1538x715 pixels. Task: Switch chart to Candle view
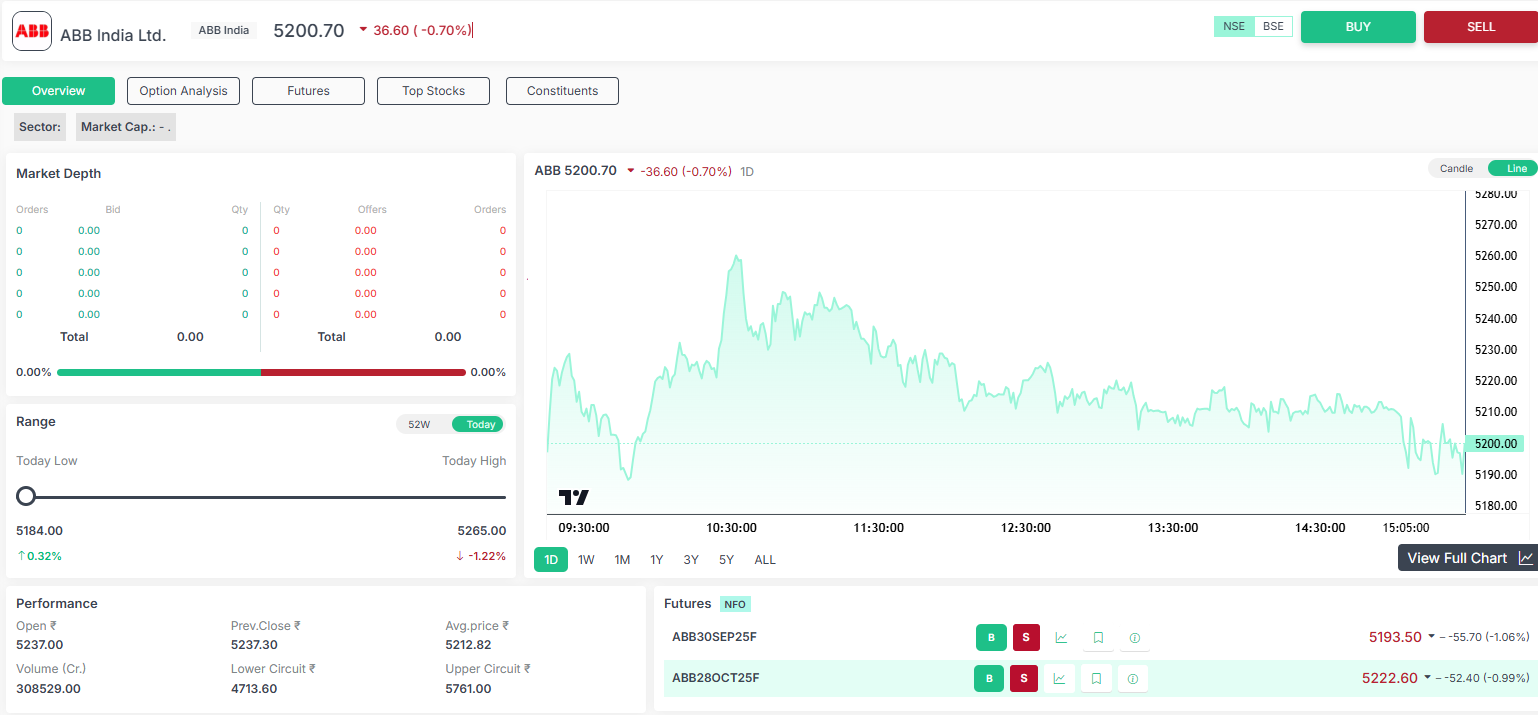pyautogui.click(x=1456, y=169)
